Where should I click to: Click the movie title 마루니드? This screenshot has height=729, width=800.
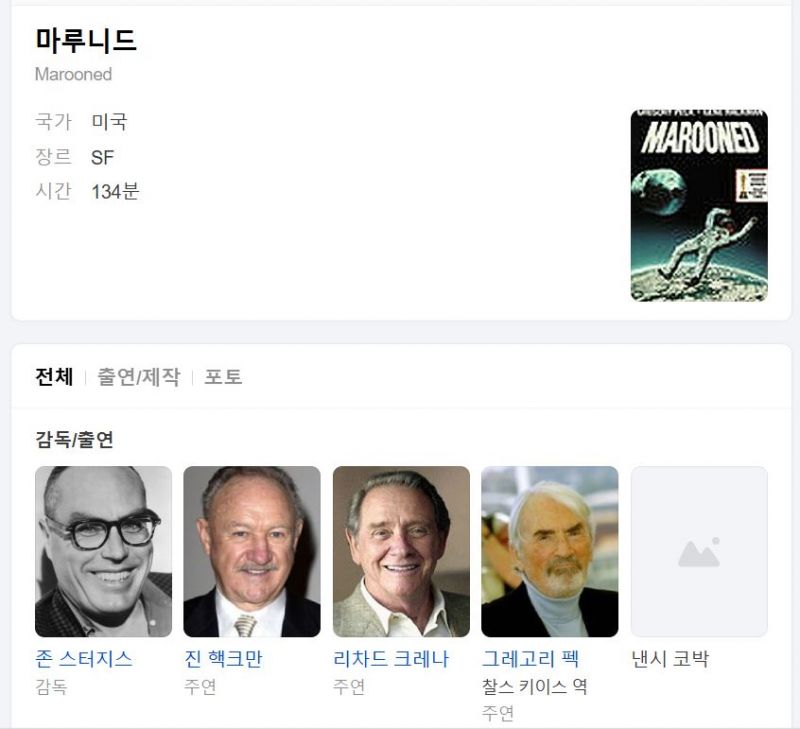(x=86, y=40)
